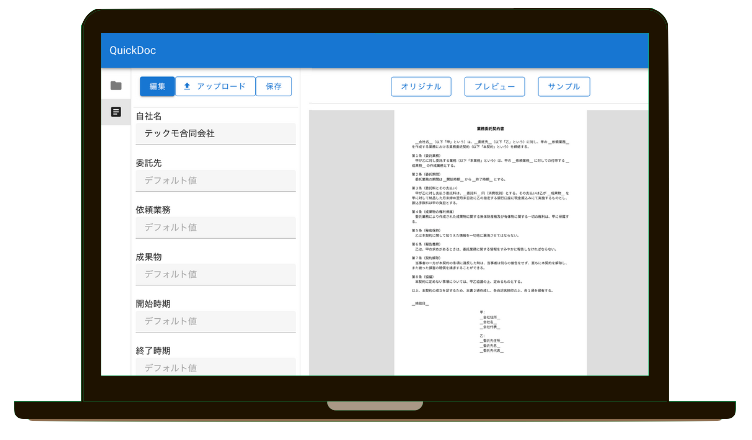The width and height of the screenshot is (752, 440).
Task: Click the 終了時期 input field
Action: (x=215, y=367)
